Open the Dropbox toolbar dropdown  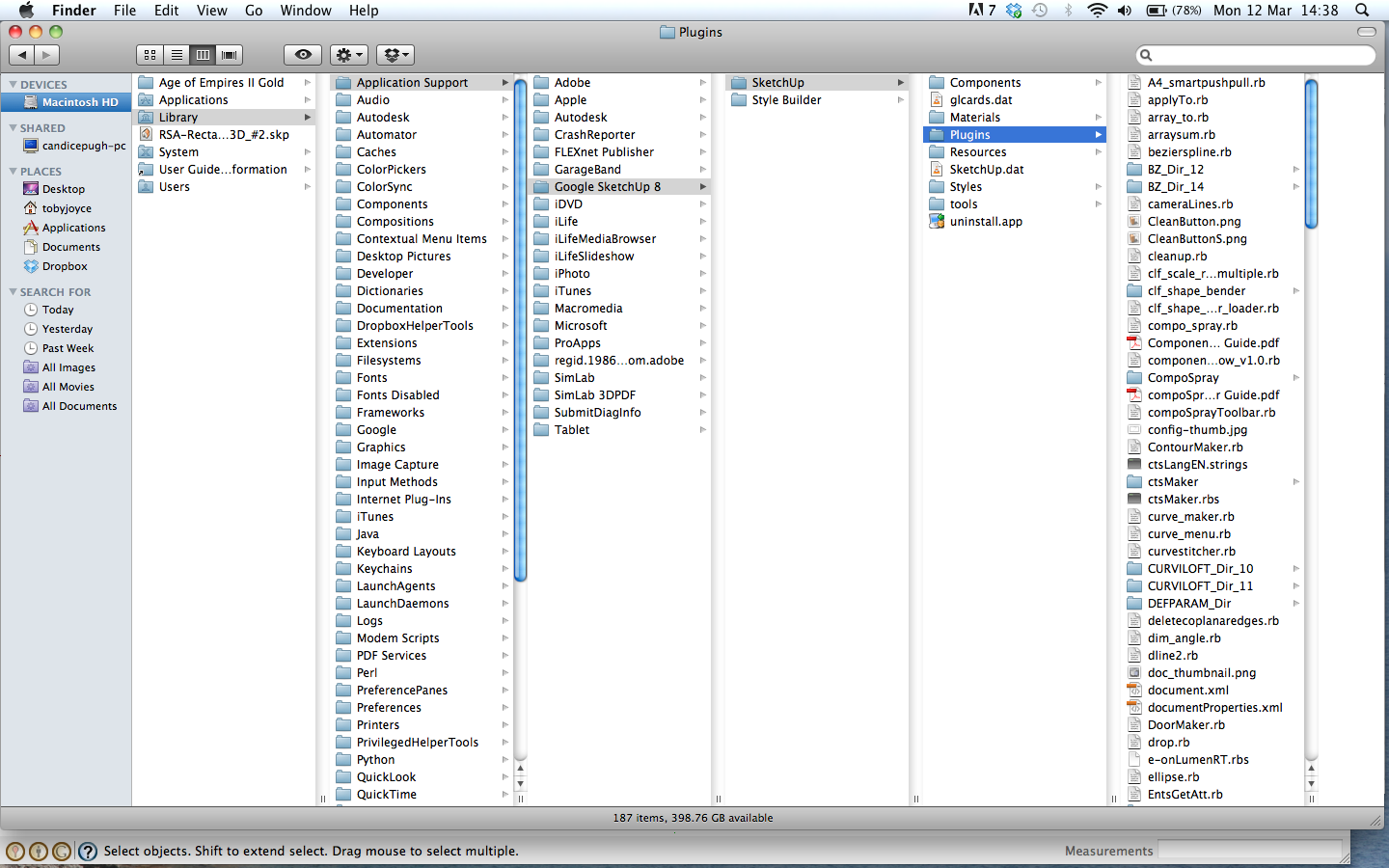(x=395, y=55)
